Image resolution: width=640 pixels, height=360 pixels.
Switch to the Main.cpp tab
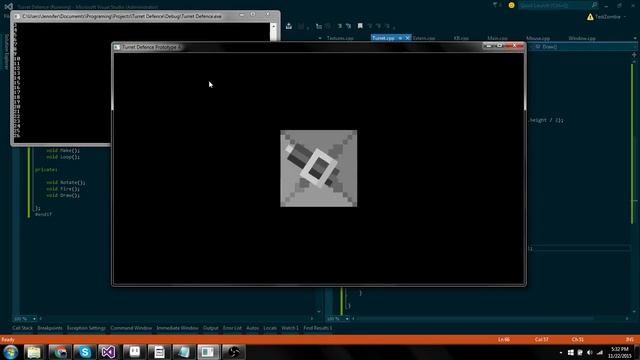tap(497, 38)
